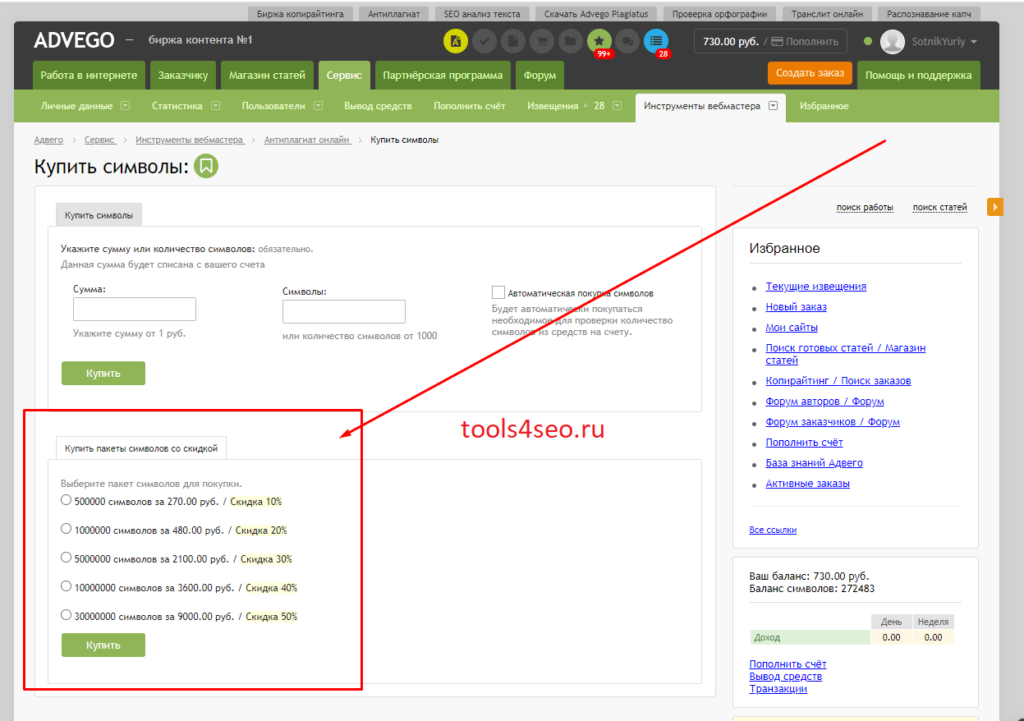Click the ADVEGO logo
This screenshot has width=1024, height=721.
point(74,40)
